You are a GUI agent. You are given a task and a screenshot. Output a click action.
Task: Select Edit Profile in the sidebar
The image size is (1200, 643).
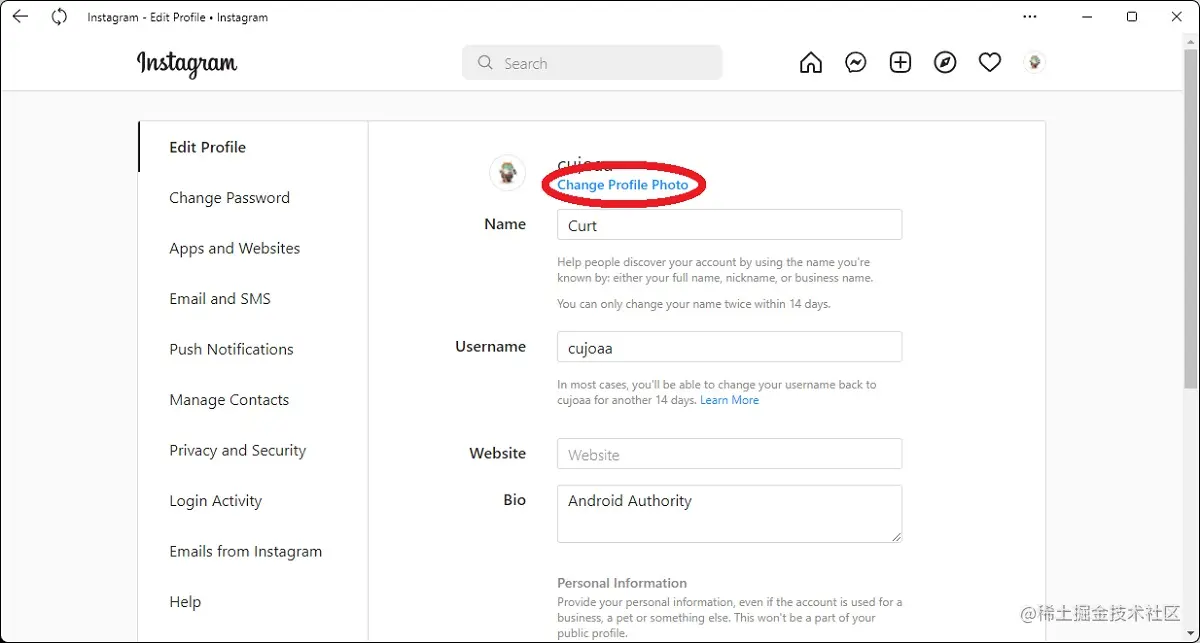(207, 147)
